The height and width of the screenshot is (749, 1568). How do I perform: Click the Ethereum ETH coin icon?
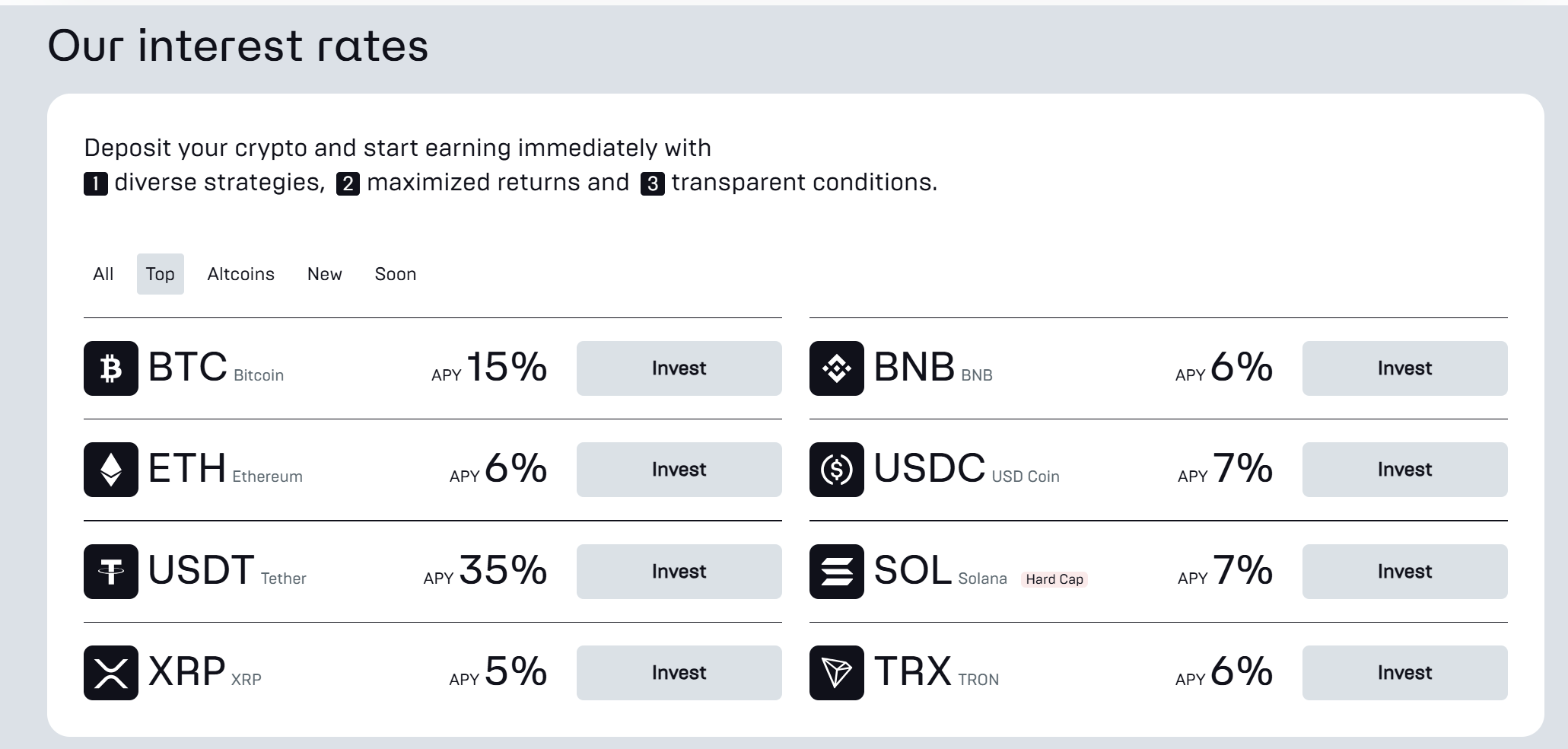pyautogui.click(x=111, y=470)
